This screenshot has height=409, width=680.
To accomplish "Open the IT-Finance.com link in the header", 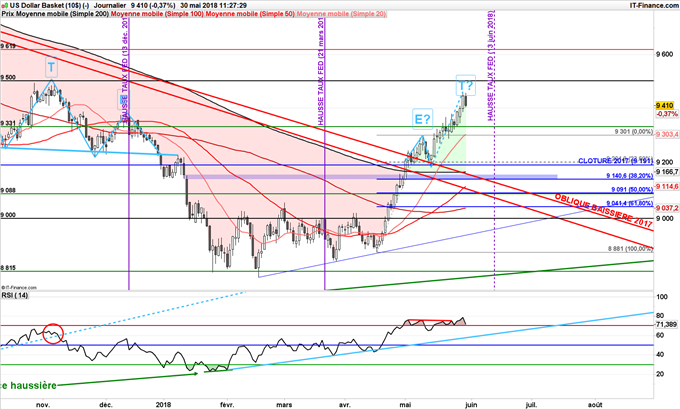I will click(654, 5).
